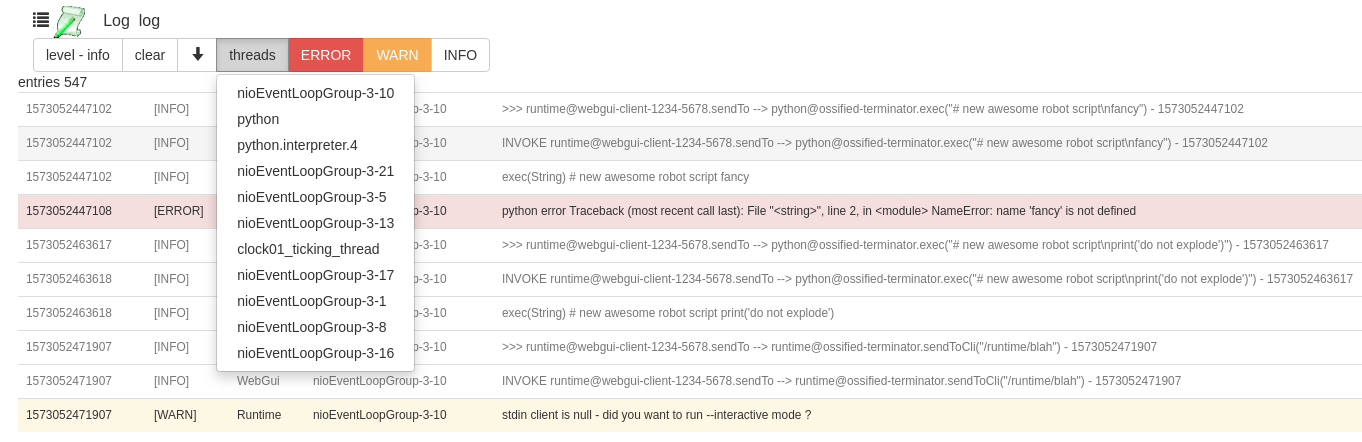Viewport: 1362px width, 442px height.
Task: Select python thread in dropdown
Action: click(x=315, y=119)
